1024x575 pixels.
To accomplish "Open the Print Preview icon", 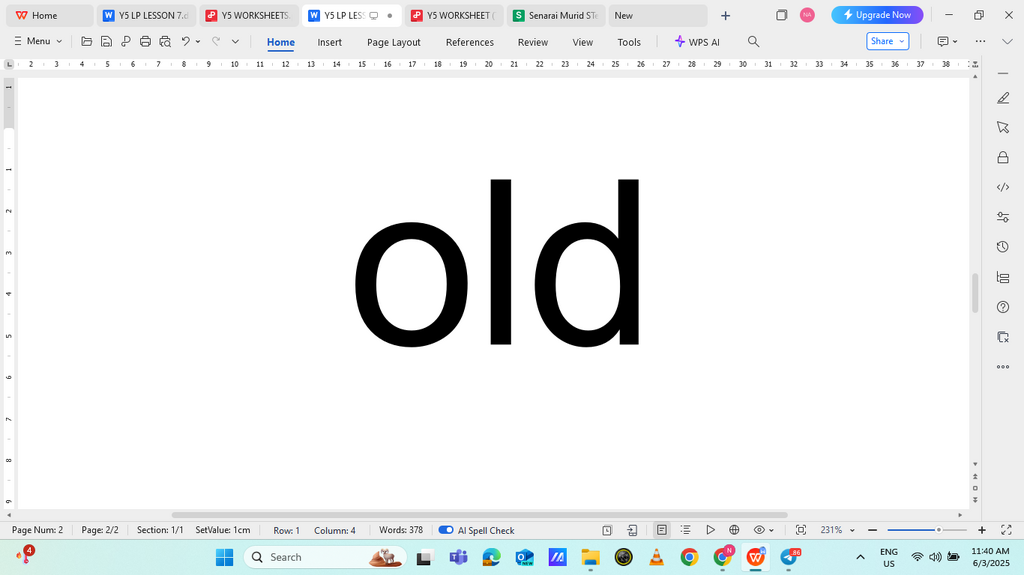I will (165, 41).
